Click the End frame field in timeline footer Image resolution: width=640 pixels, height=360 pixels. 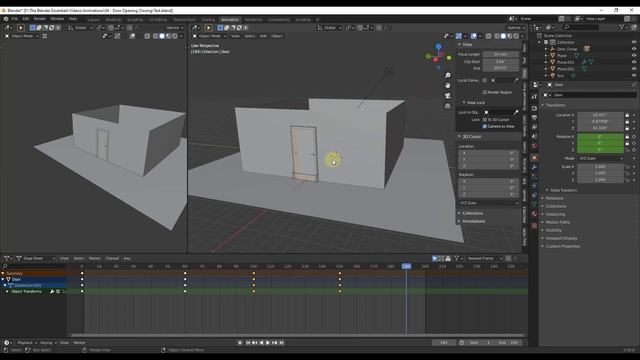click(x=509, y=343)
